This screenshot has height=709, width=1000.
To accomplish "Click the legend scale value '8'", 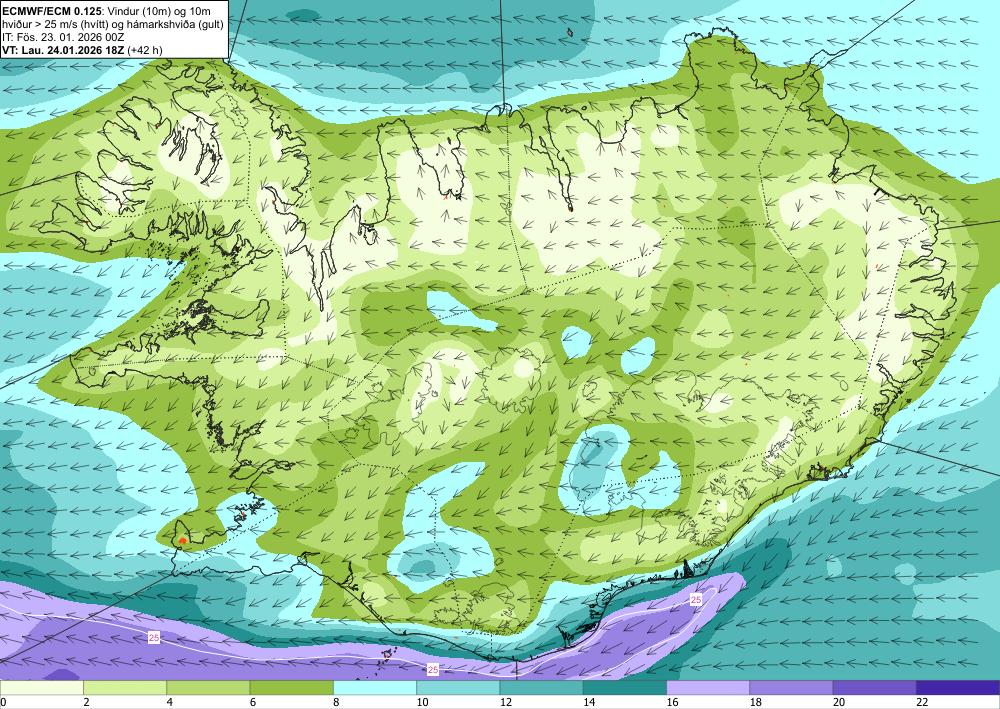I will [x=336, y=703].
